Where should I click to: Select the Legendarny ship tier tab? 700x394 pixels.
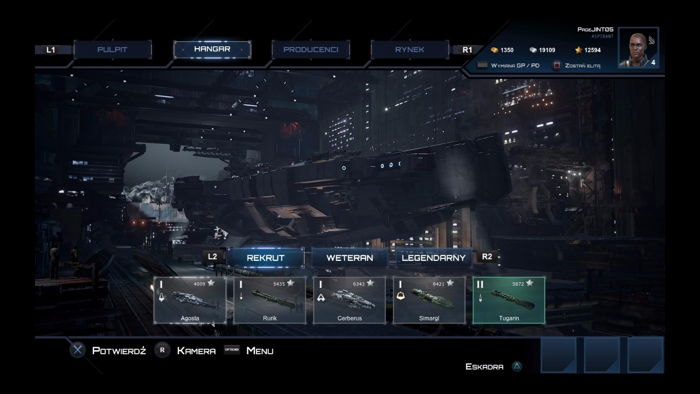point(433,257)
